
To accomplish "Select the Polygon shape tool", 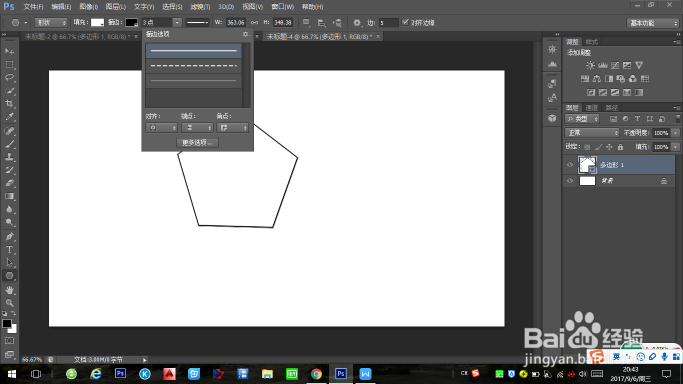I will [x=9, y=276].
